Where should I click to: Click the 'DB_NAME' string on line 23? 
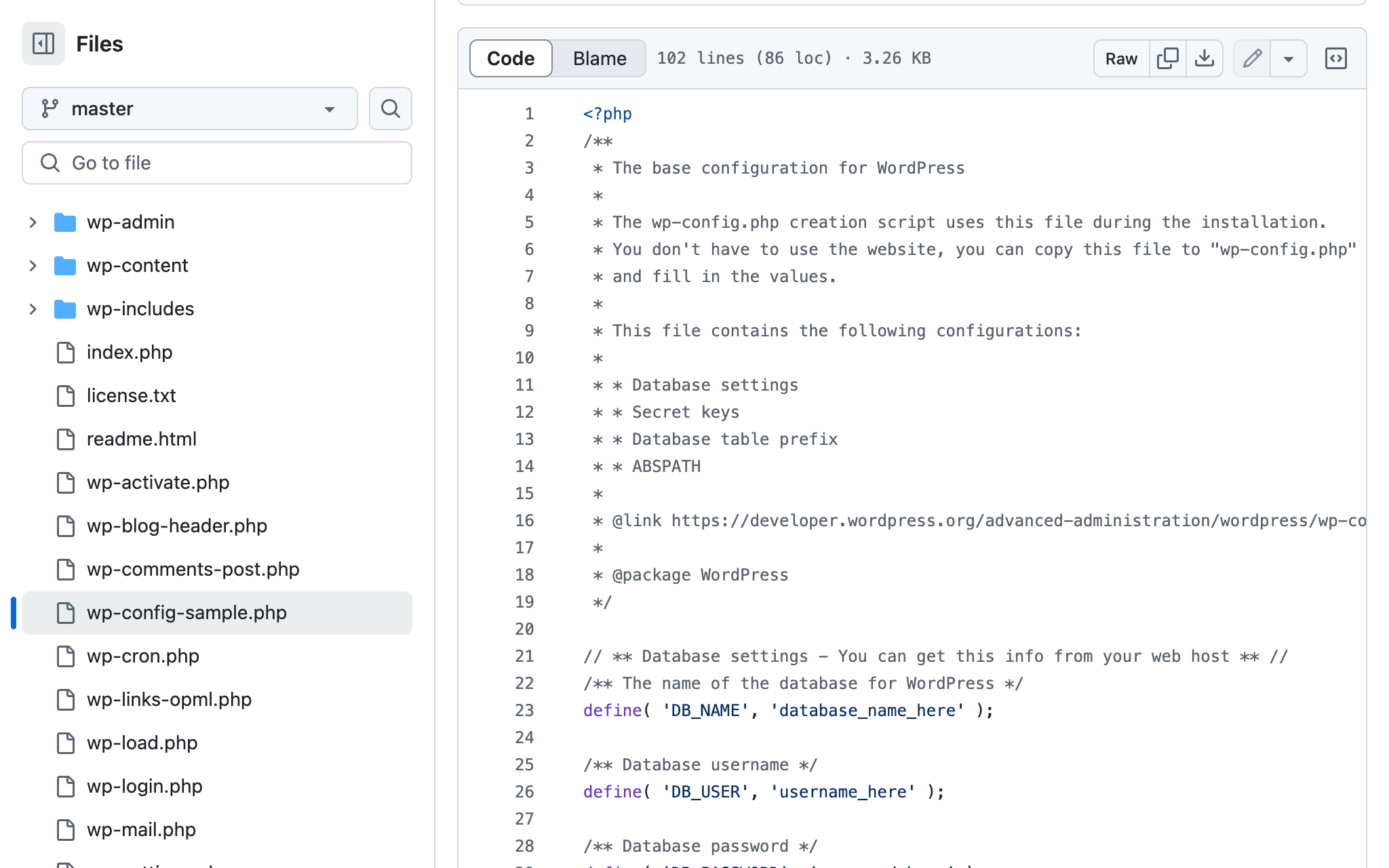click(705, 711)
